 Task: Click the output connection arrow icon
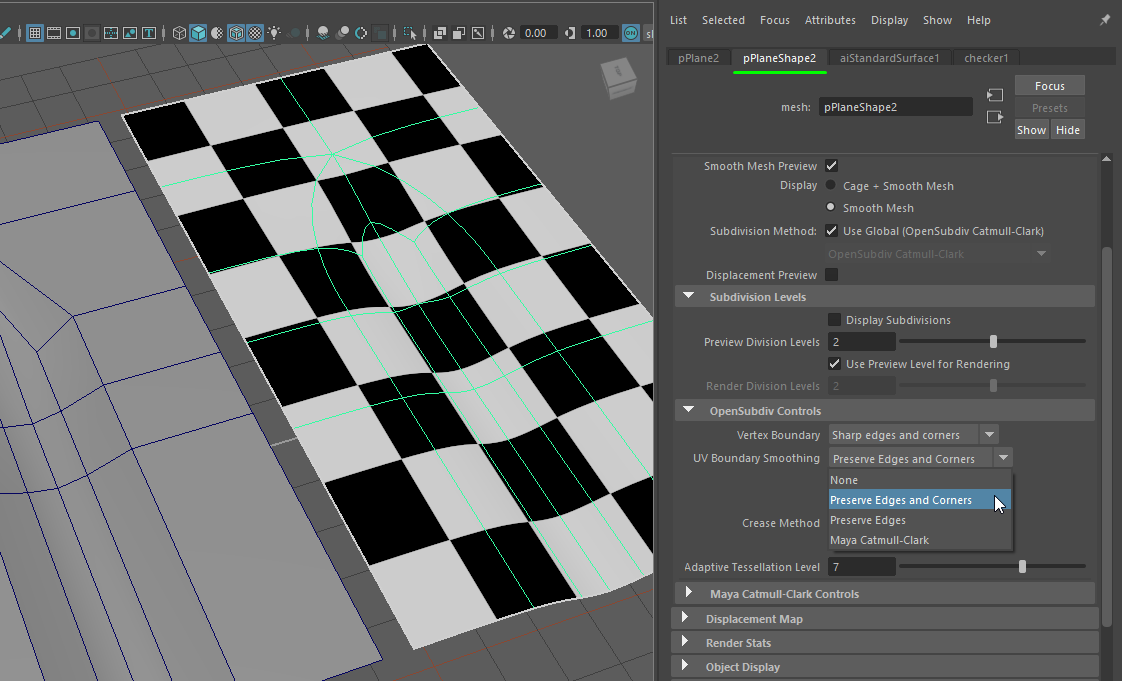(994, 117)
